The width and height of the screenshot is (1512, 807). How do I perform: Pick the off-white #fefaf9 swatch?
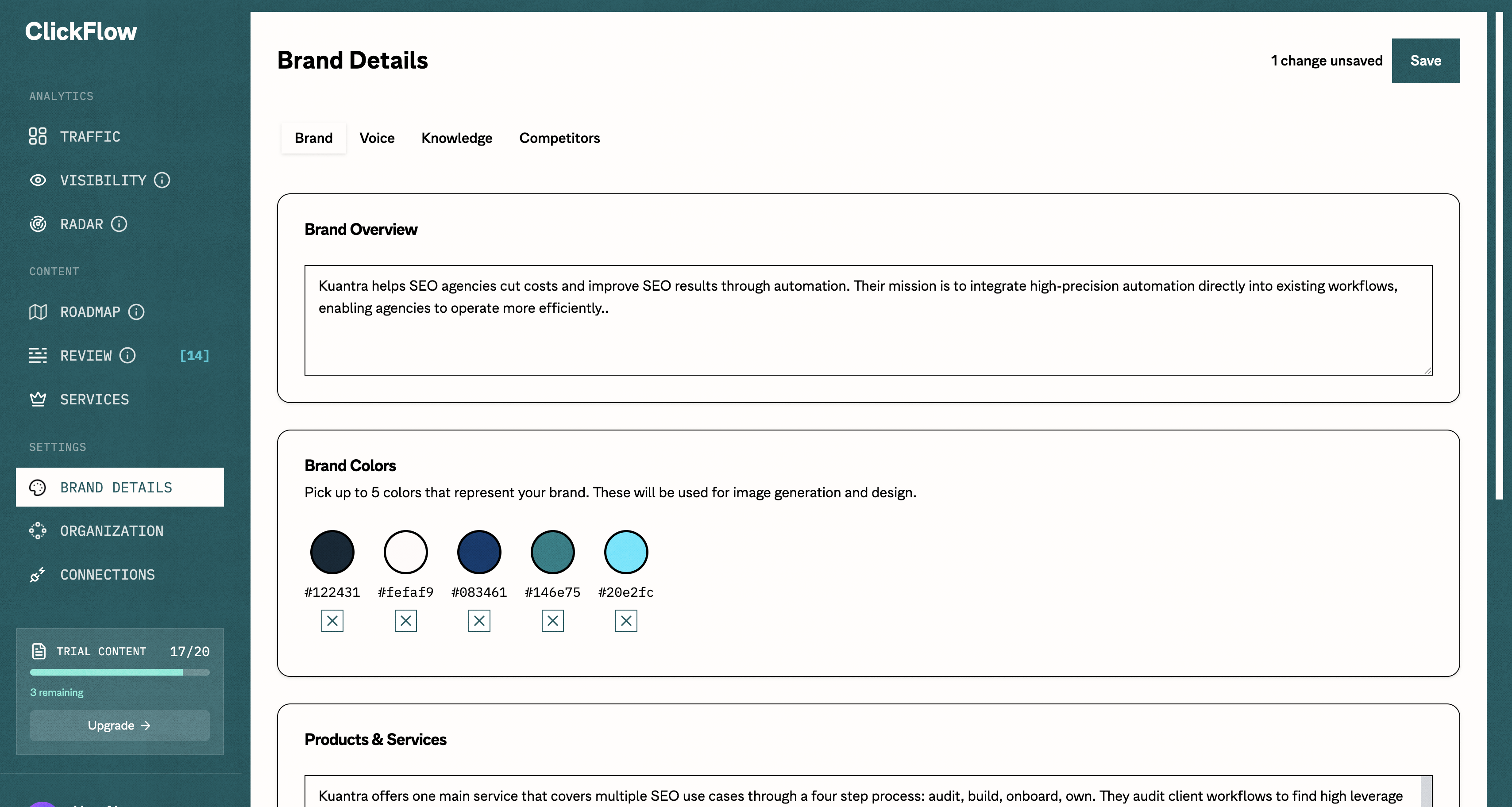coord(405,552)
